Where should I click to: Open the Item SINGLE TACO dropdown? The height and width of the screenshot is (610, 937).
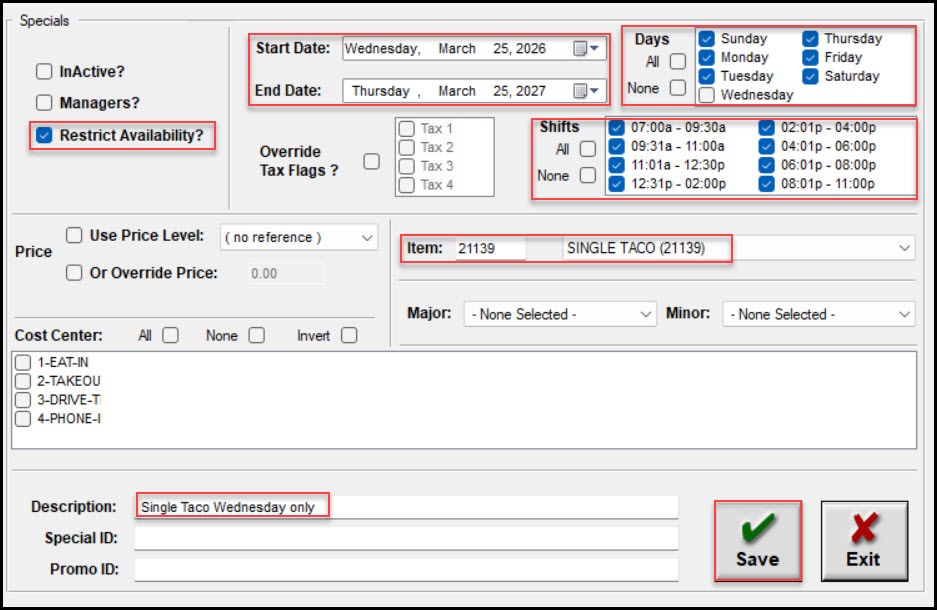pyautogui.click(x=904, y=248)
